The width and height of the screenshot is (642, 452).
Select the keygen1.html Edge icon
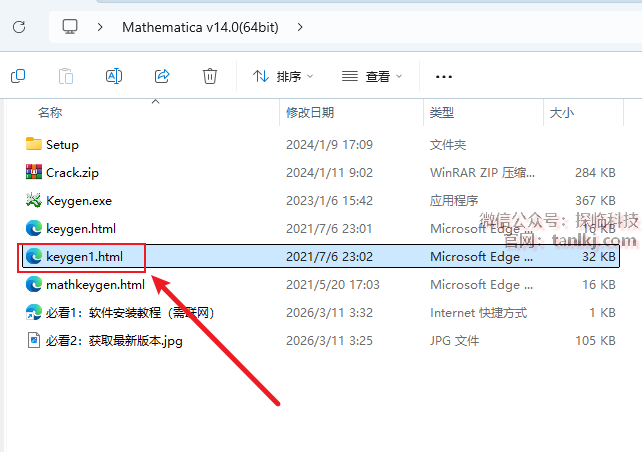[x=34, y=256]
